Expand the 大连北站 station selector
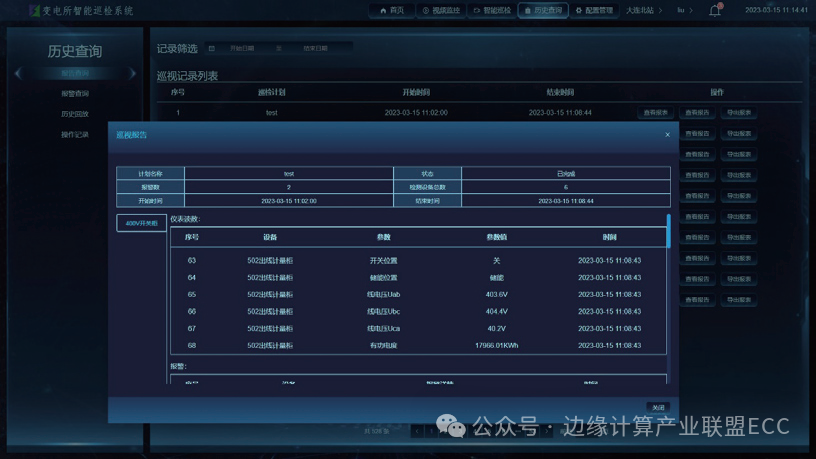Screen dimensions: 816x459 (644, 10)
